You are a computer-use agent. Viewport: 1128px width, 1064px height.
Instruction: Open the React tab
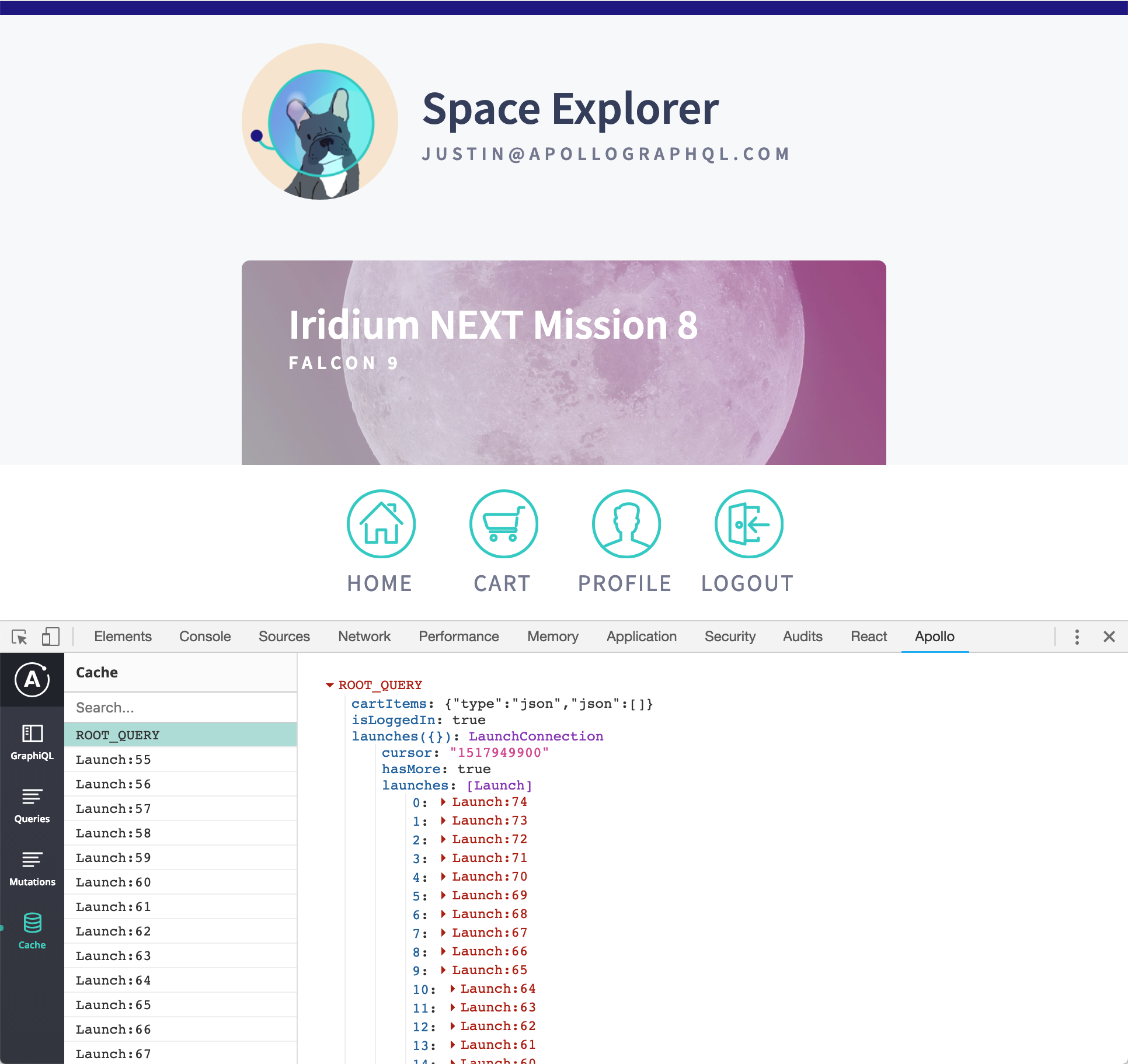pos(869,637)
